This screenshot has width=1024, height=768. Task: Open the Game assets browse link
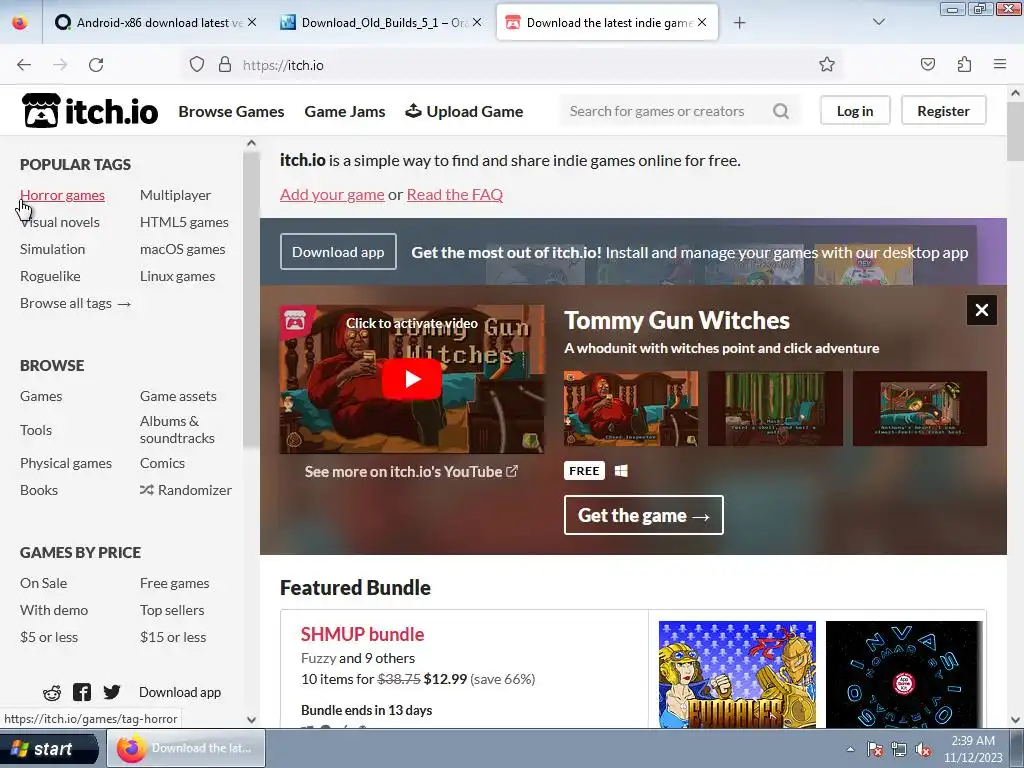(x=178, y=396)
